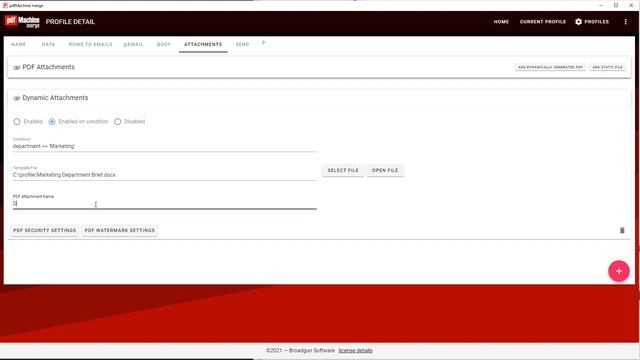Click next arrow beside the Send tab
Screen dimensions: 640x360
[x=263, y=42]
